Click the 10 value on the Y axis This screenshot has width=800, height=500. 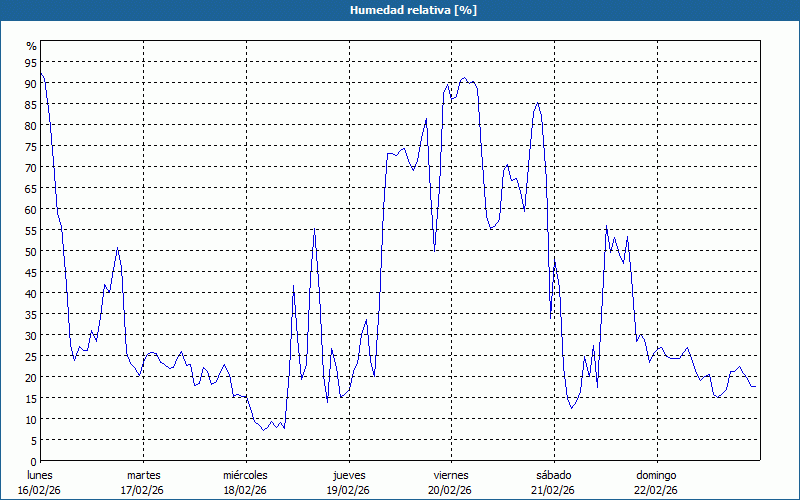click(x=31, y=419)
